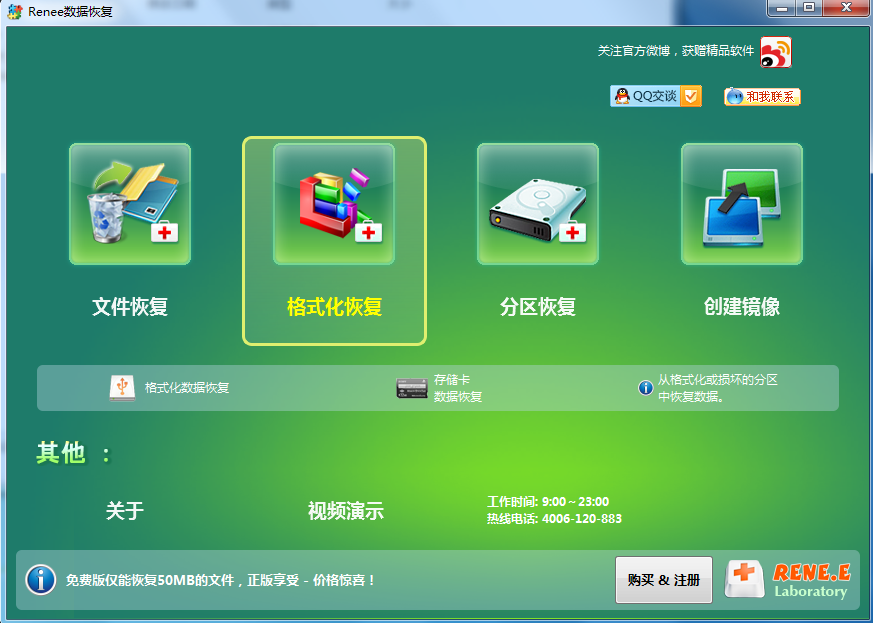Screen dimensions: 873x623
Task: Click the blue info icon in bottom bar
Action: [x=41, y=579]
